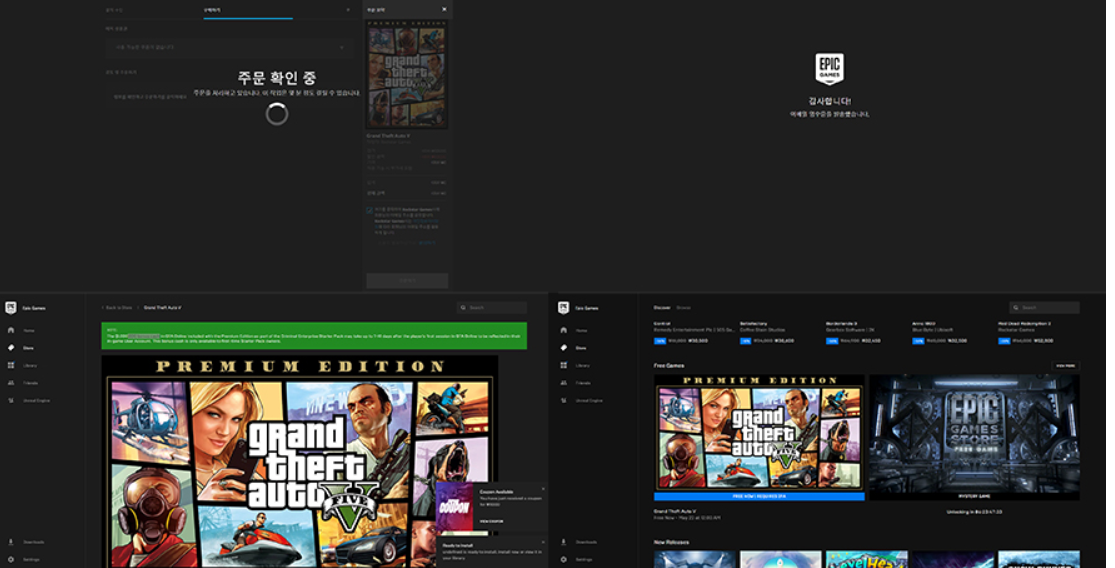Click the large GTA V Premium Edition hero image
Screen dimensions: 1115x568
coord(299,461)
